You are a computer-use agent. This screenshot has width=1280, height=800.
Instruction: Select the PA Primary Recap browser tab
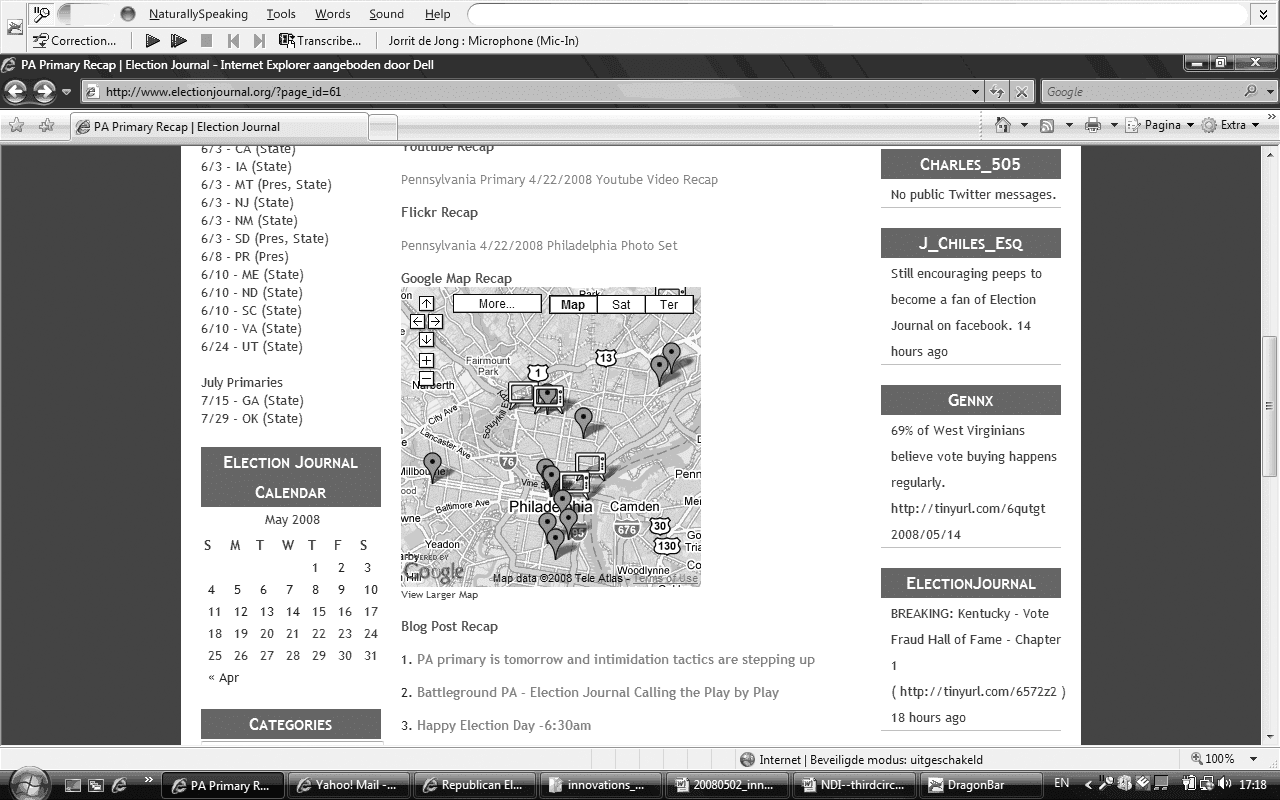tap(218, 126)
